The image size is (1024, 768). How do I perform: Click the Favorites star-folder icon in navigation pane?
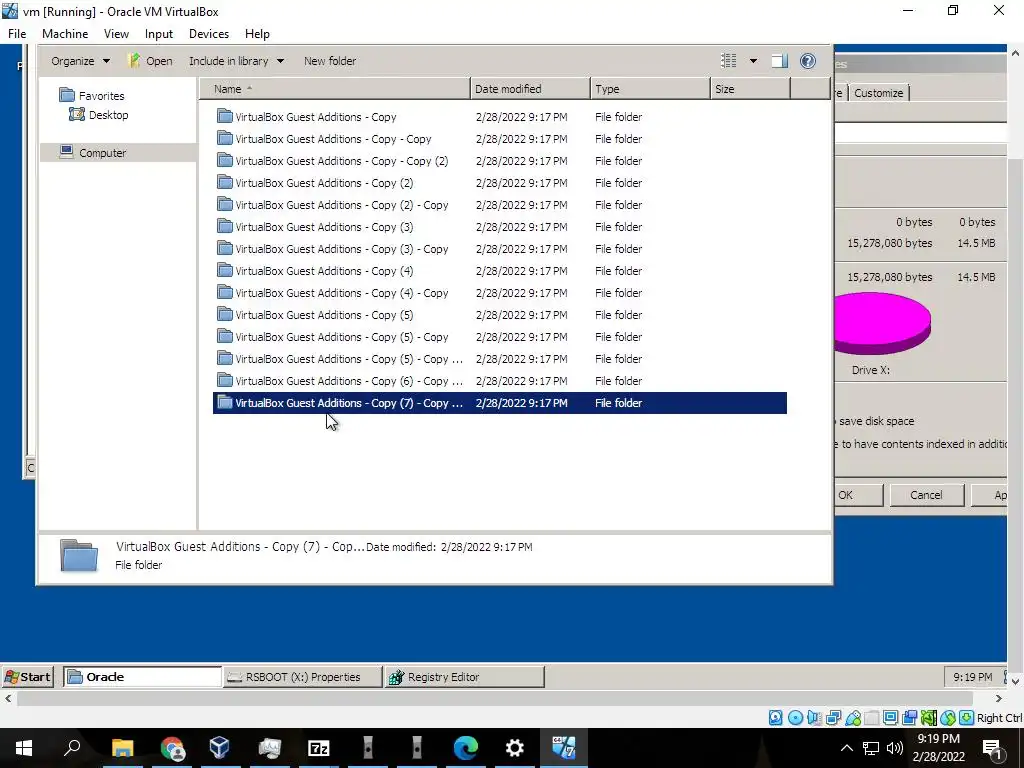click(x=67, y=95)
